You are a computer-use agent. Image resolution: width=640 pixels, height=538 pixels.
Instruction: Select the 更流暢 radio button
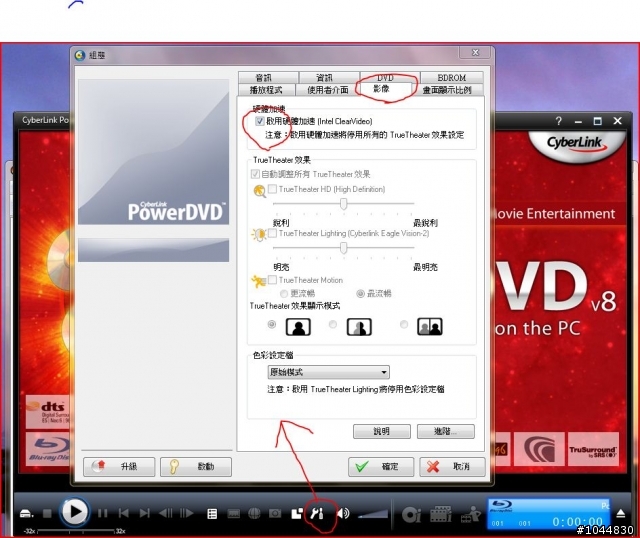click(284, 293)
